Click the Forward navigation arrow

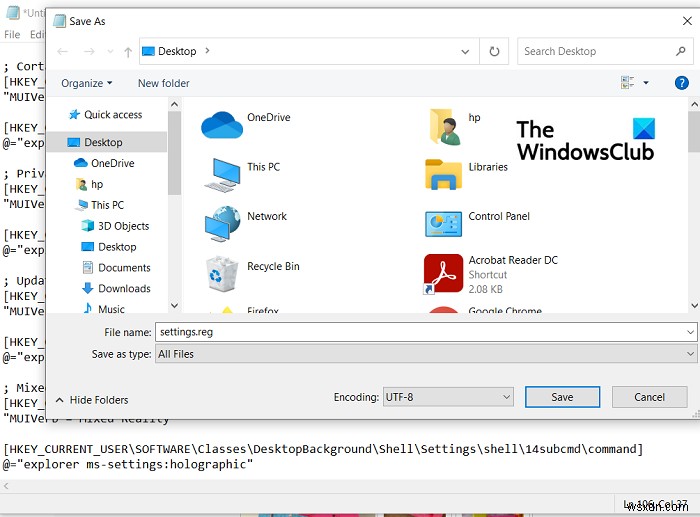tap(89, 52)
